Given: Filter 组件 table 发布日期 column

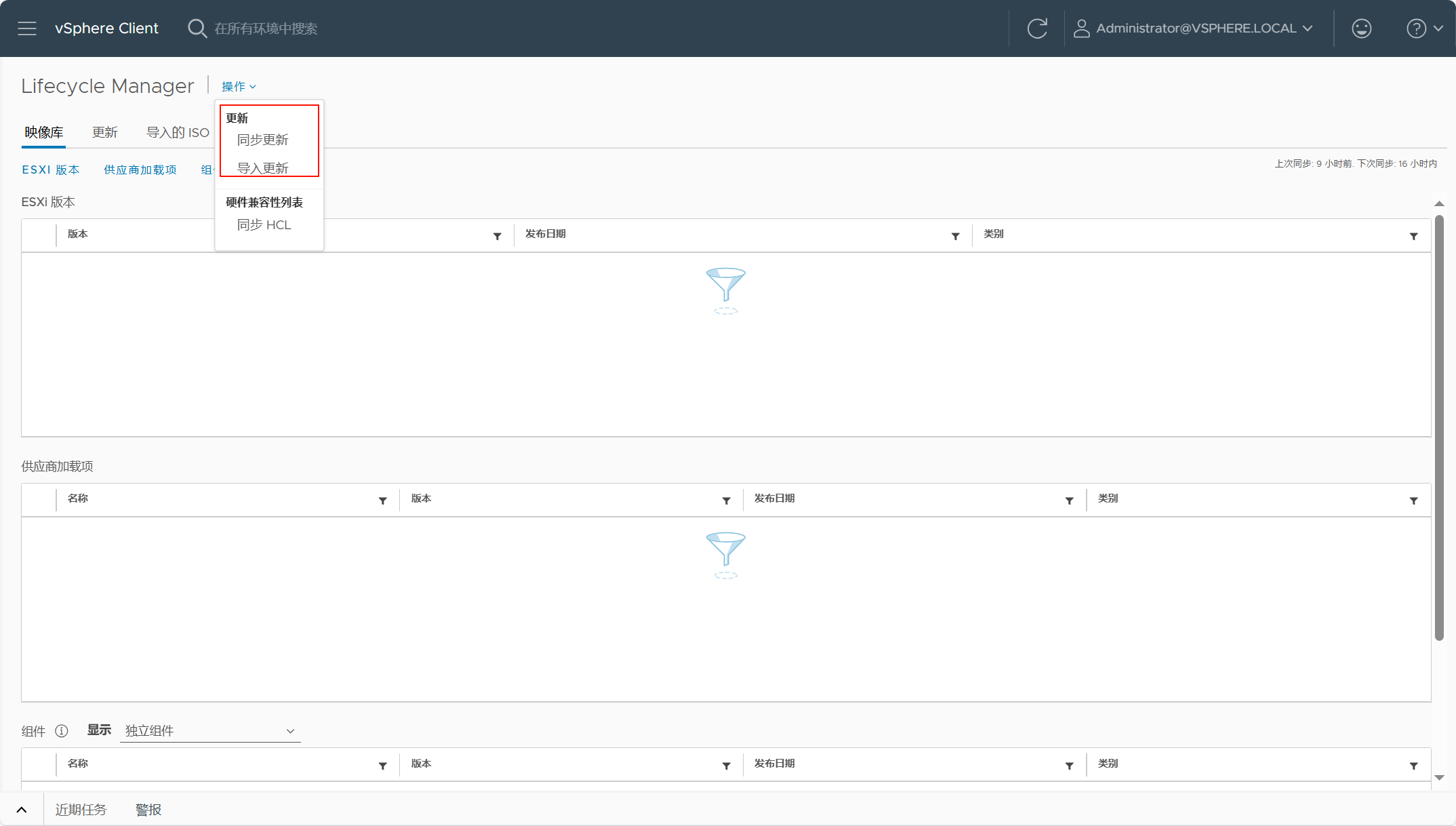Looking at the screenshot, I should (x=1069, y=766).
